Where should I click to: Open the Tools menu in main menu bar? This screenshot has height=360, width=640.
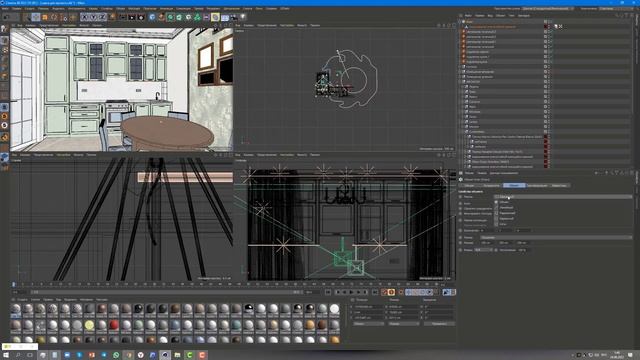[x=77, y=8]
